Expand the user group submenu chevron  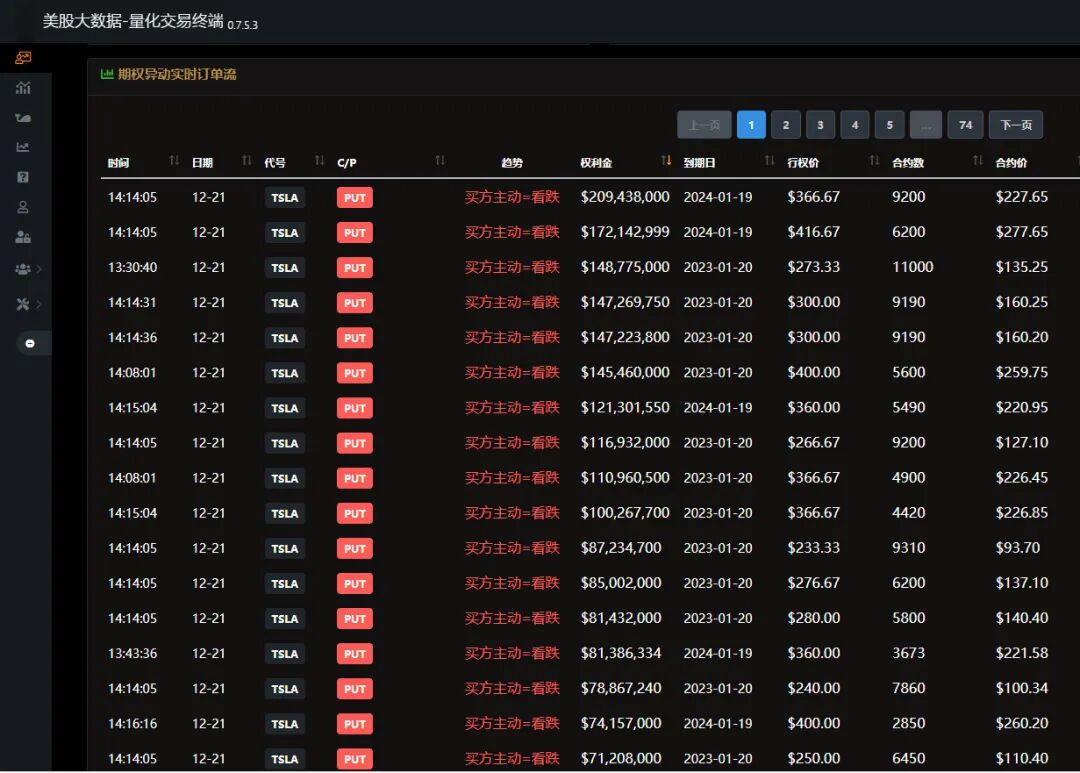click(x=39, y=269)
